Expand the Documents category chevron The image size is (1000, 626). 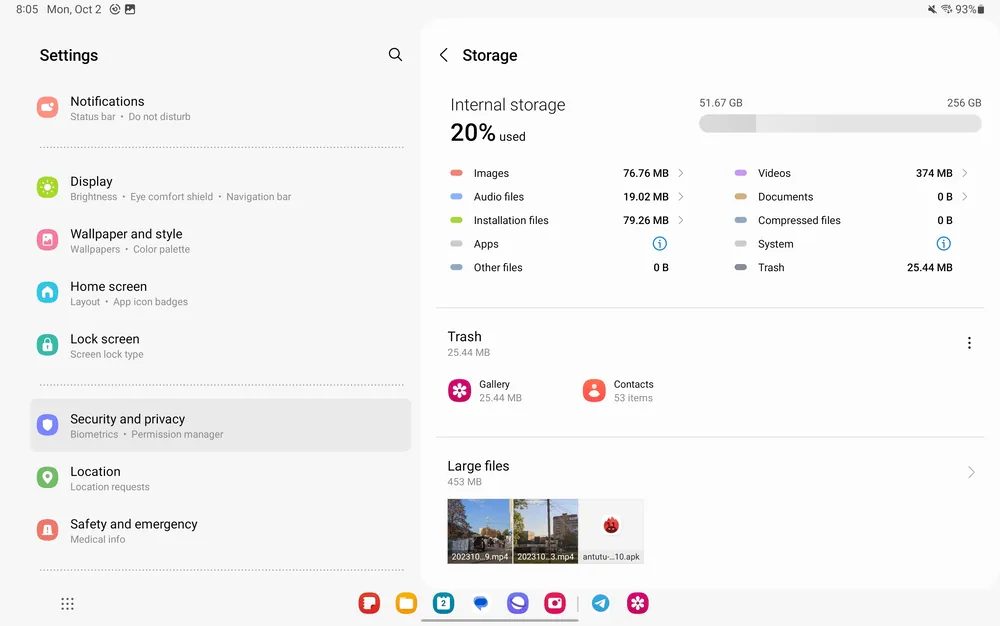point(965,196)
